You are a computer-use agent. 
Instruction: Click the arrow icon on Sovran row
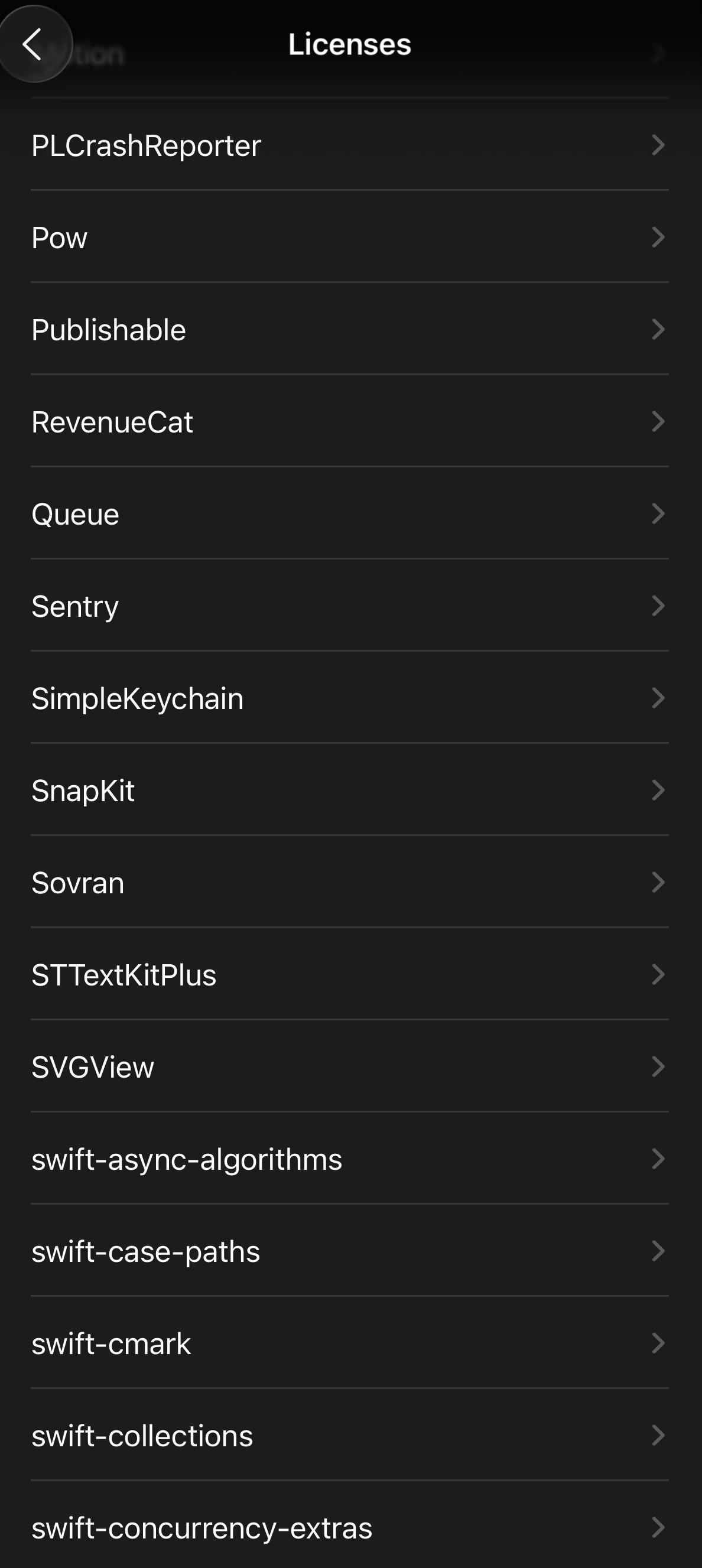[658, 883]
